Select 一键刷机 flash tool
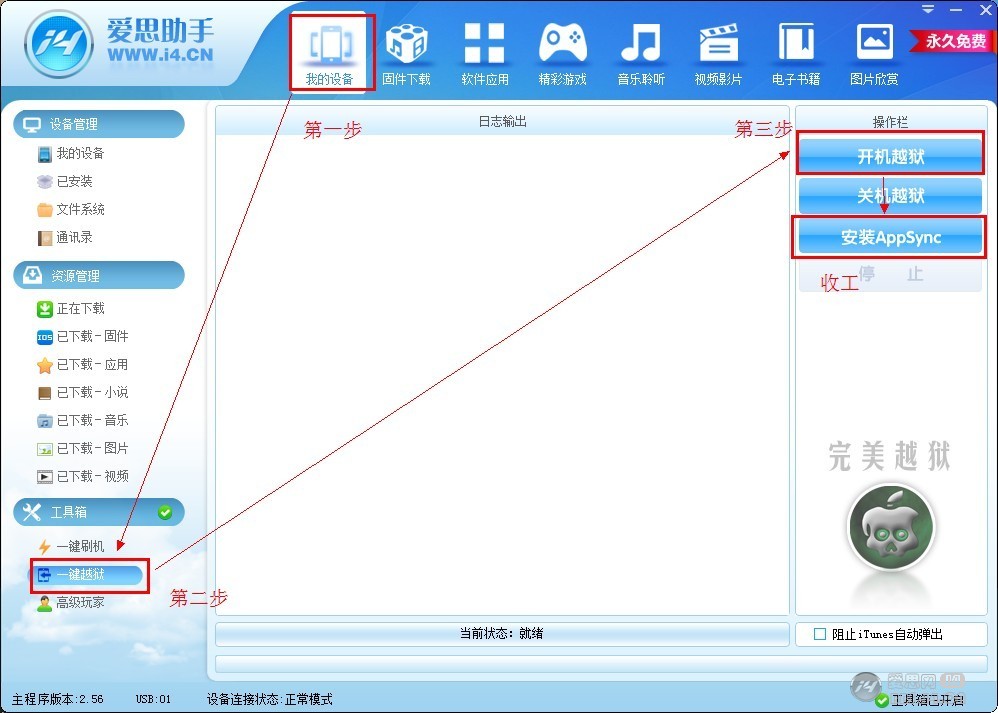The image size is (998, 713). coord(71,547)
